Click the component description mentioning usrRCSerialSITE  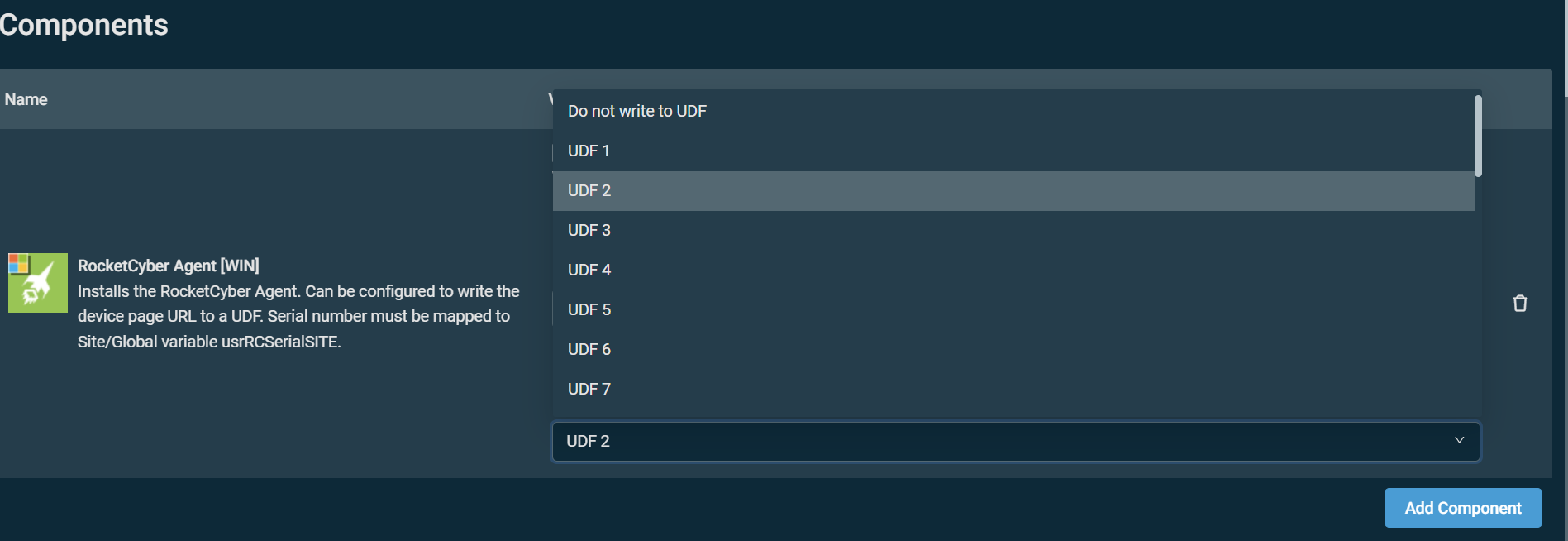[x=298, y=316]
